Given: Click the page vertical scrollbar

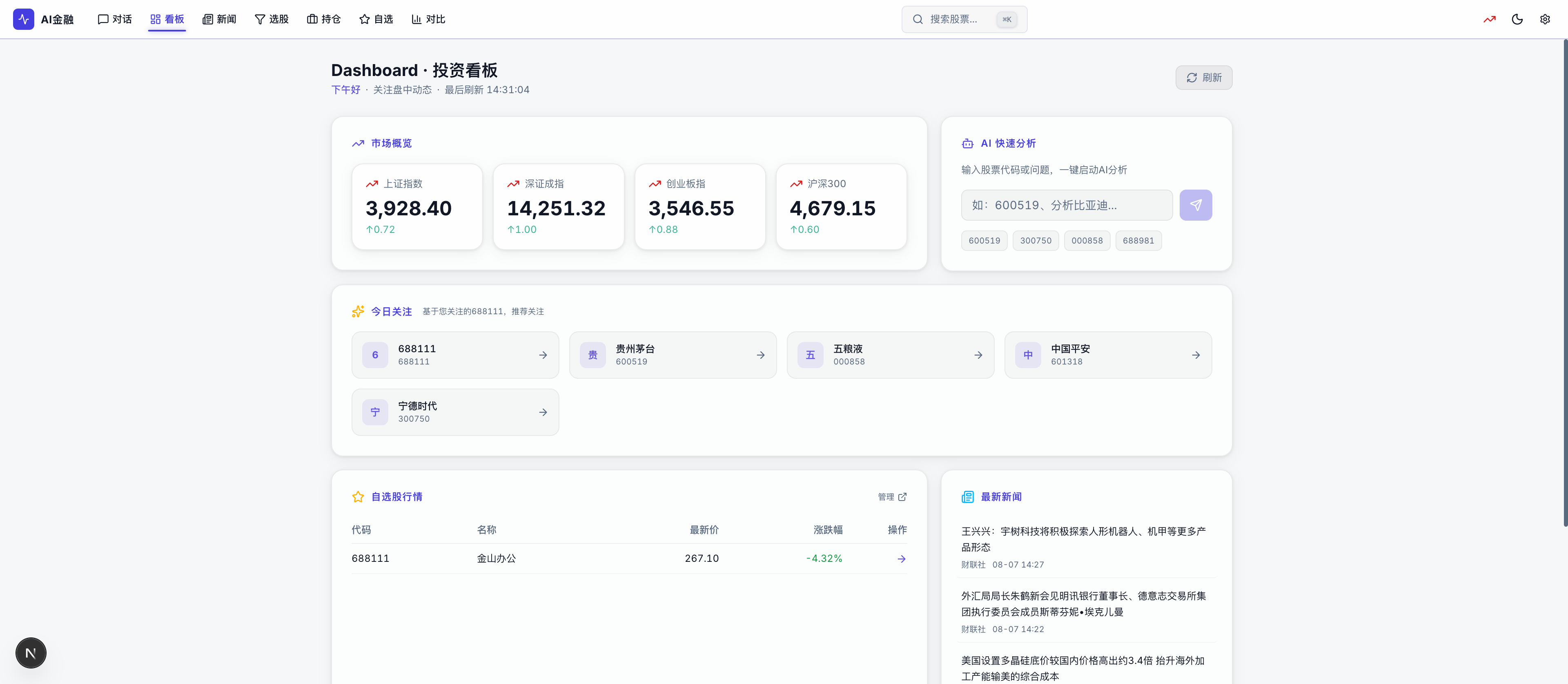Looking at the screenshot, I should click(1565, 283).
